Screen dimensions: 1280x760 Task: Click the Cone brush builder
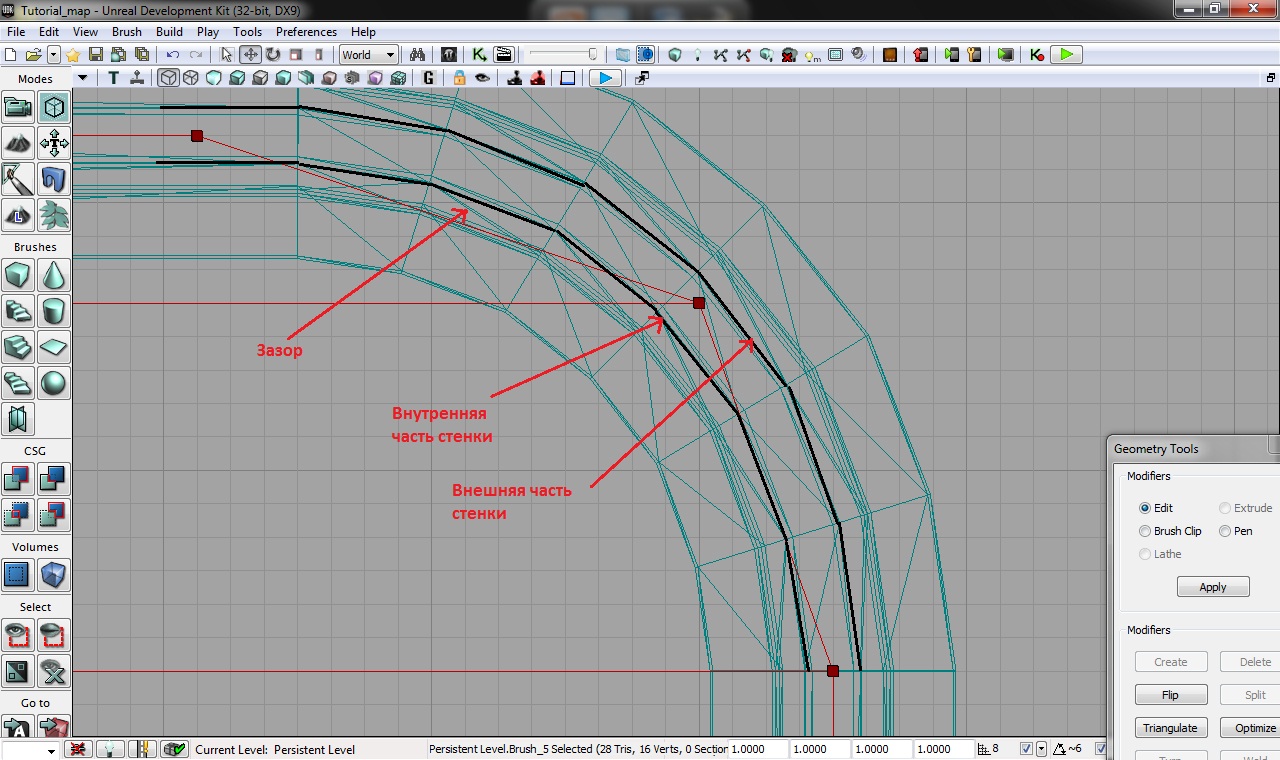54,275
